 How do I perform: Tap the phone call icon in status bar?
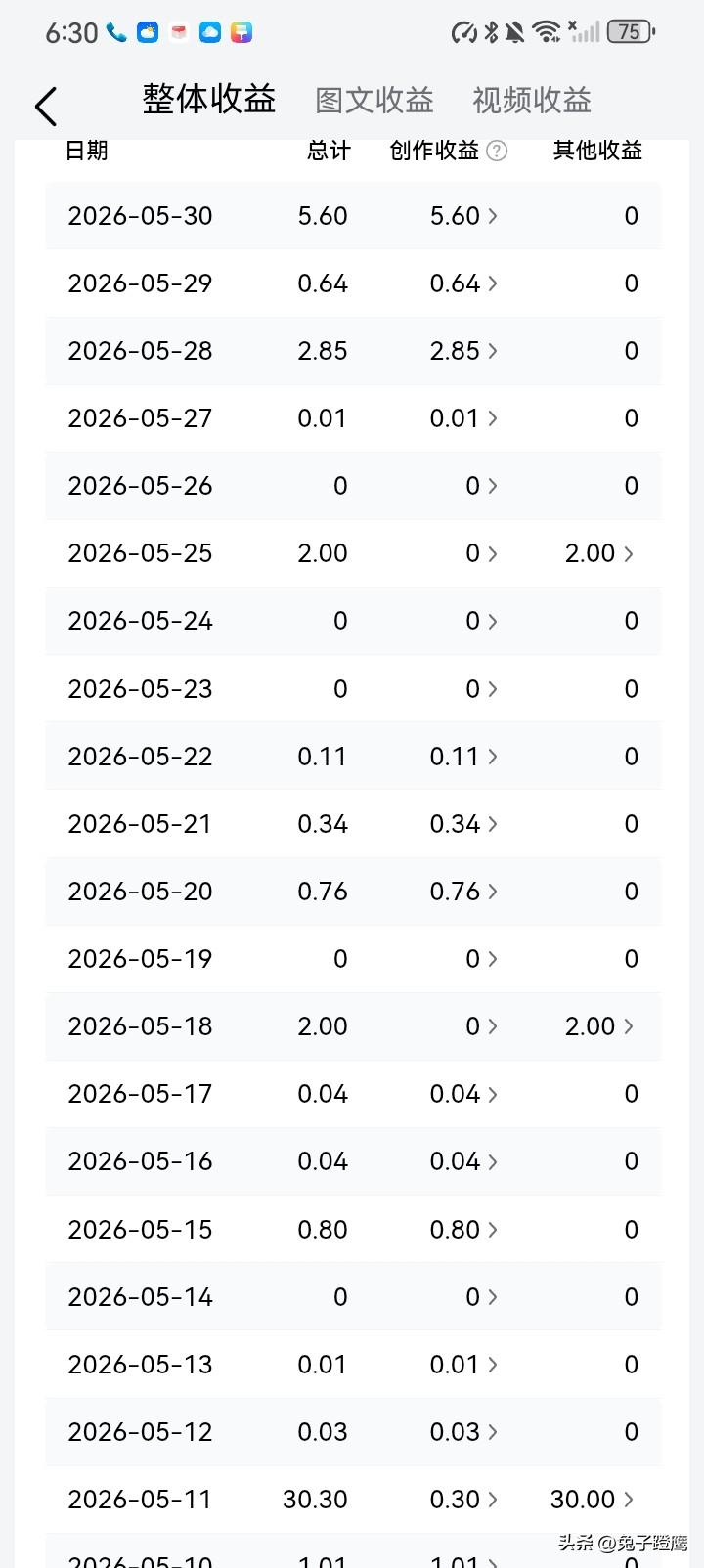[x=116, y=32]
